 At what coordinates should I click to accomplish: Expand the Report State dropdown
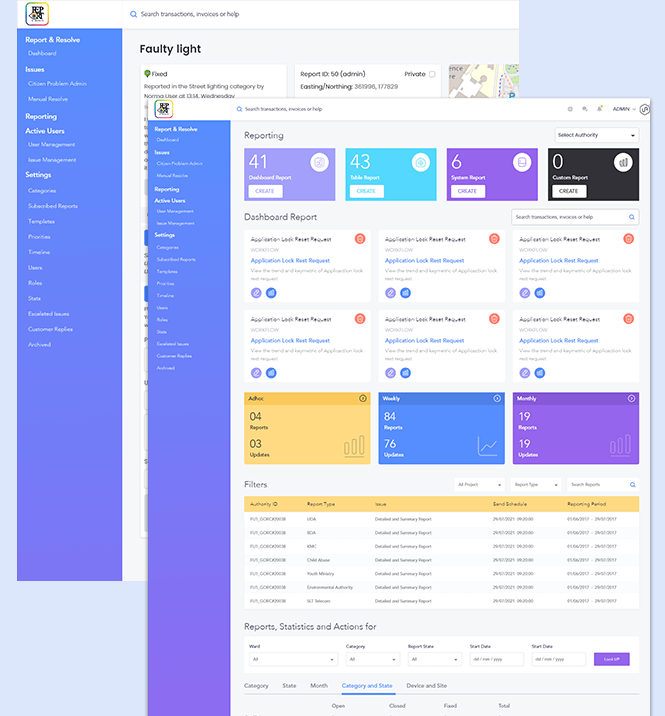click(x=434, y=660)
